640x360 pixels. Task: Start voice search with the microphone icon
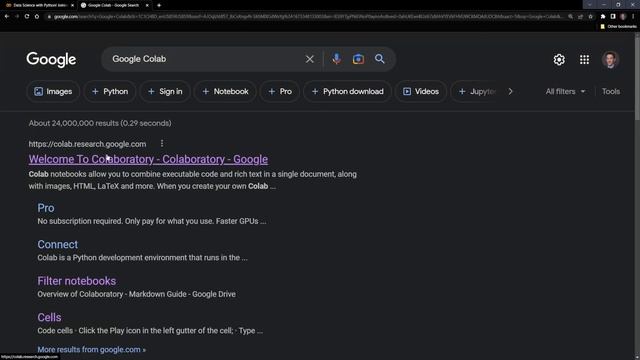pos(336,59)
